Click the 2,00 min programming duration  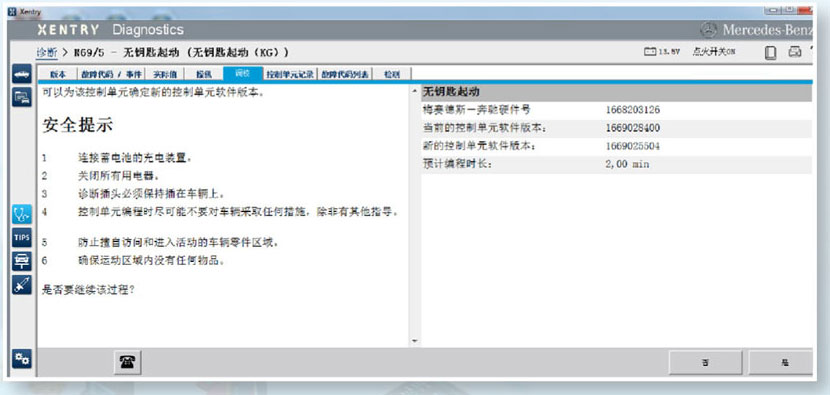click(627, 164)
